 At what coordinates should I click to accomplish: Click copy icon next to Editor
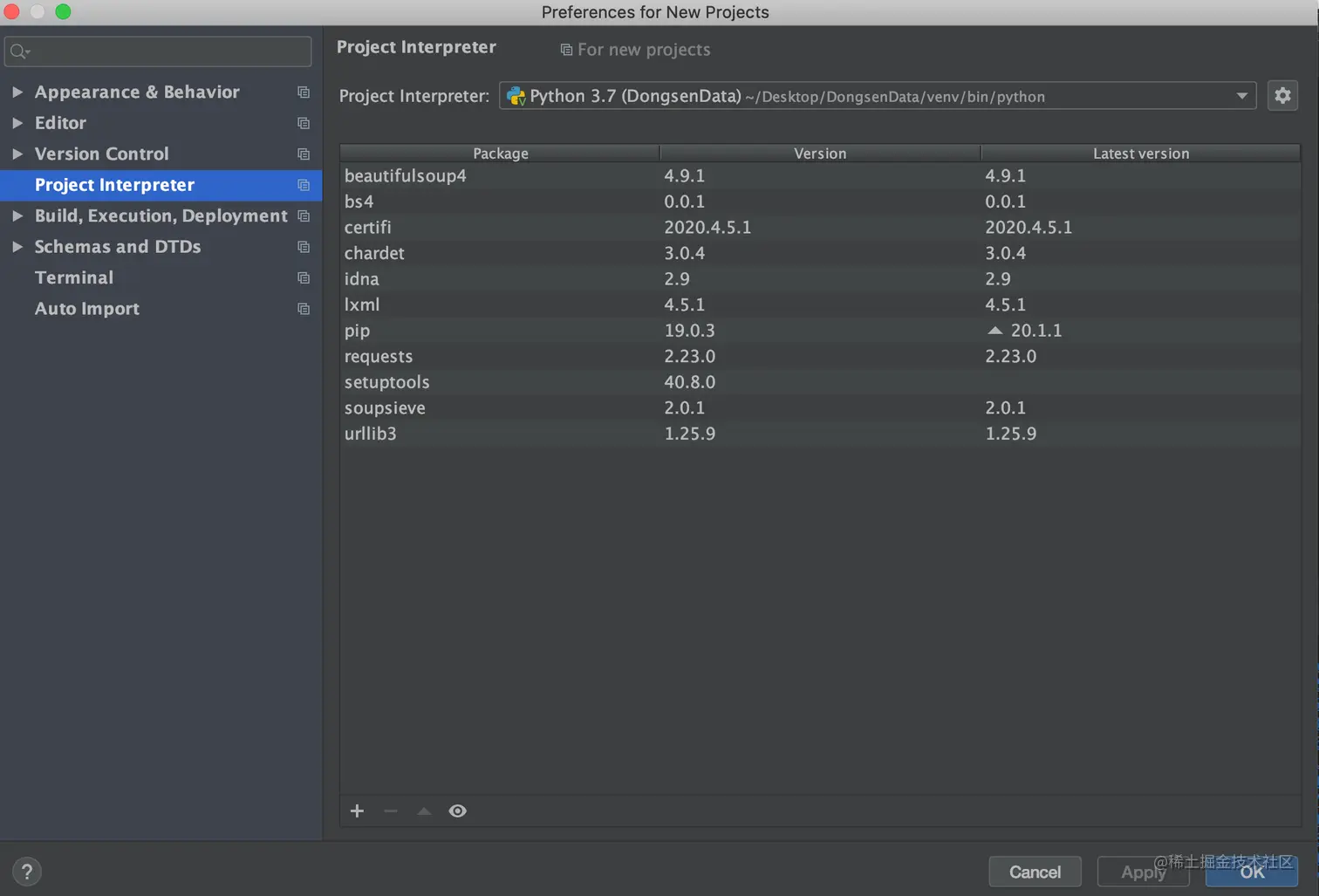(304, 123)
